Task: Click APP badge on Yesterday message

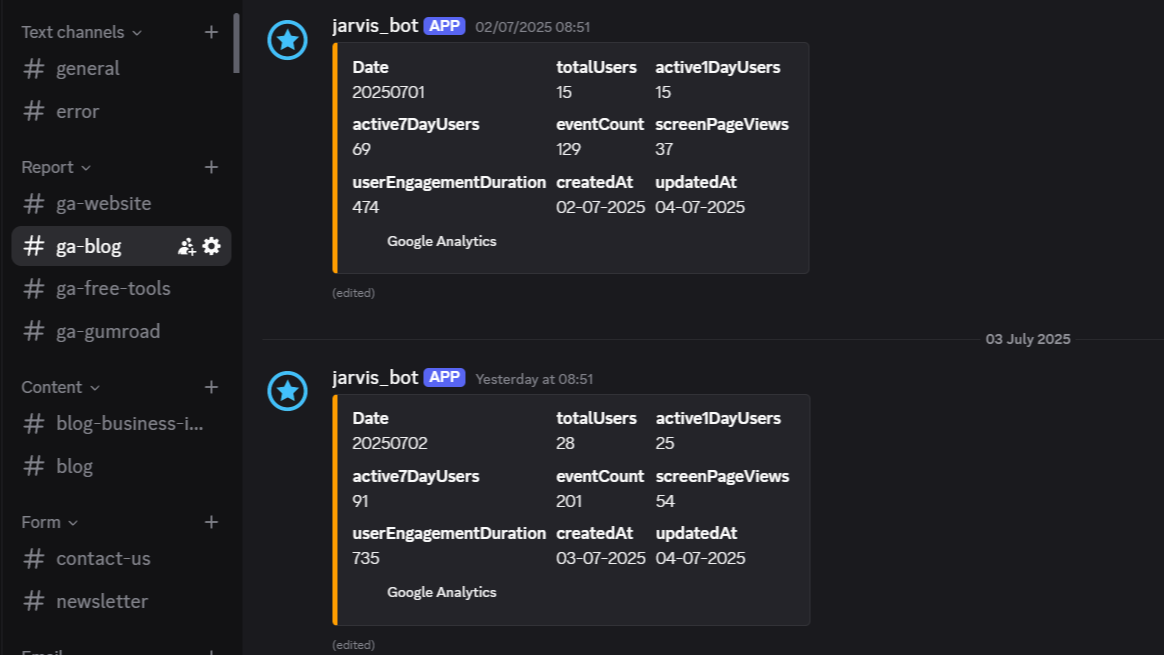Action: tap(445, 377)
